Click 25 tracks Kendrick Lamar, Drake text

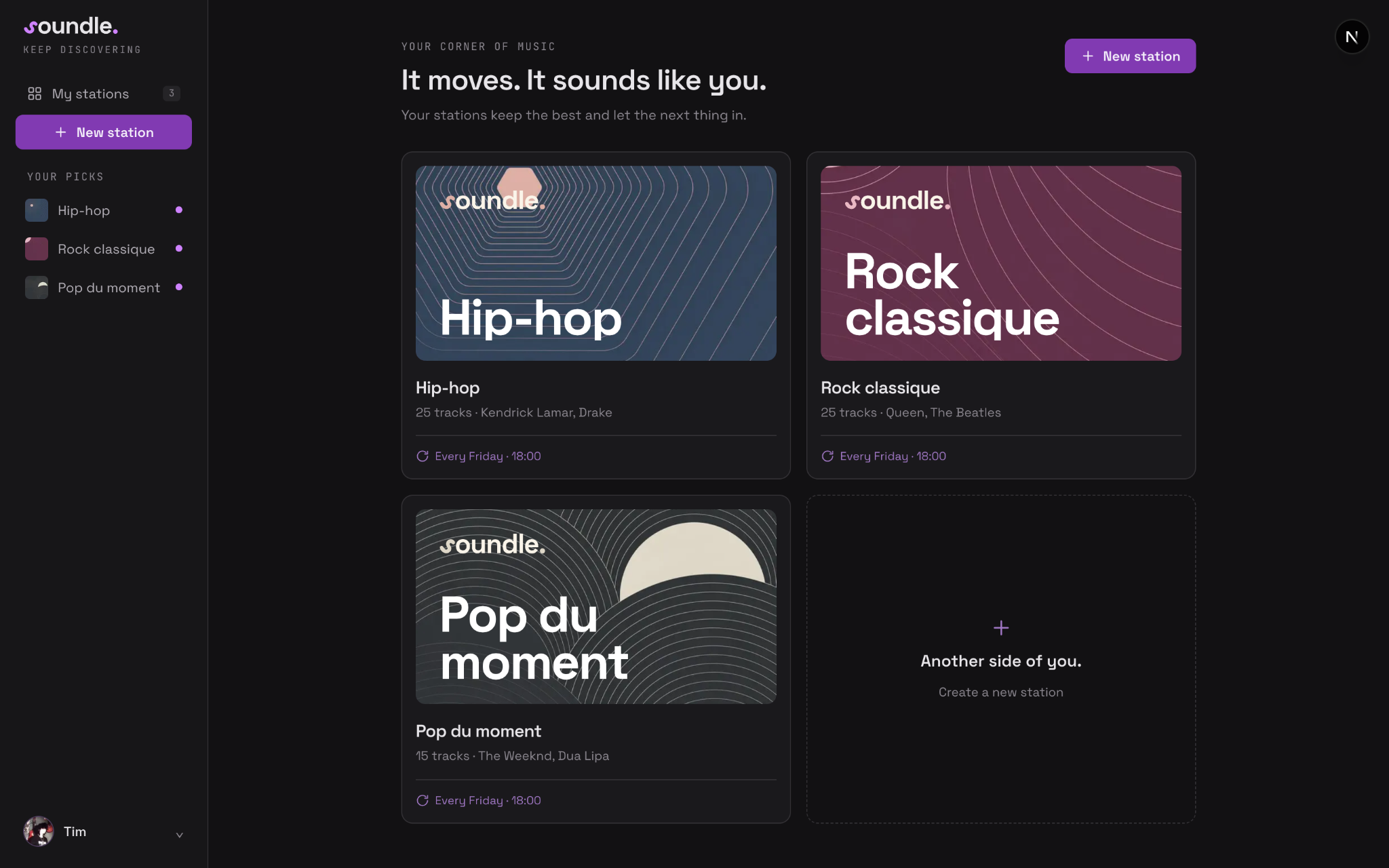point(513,412)
